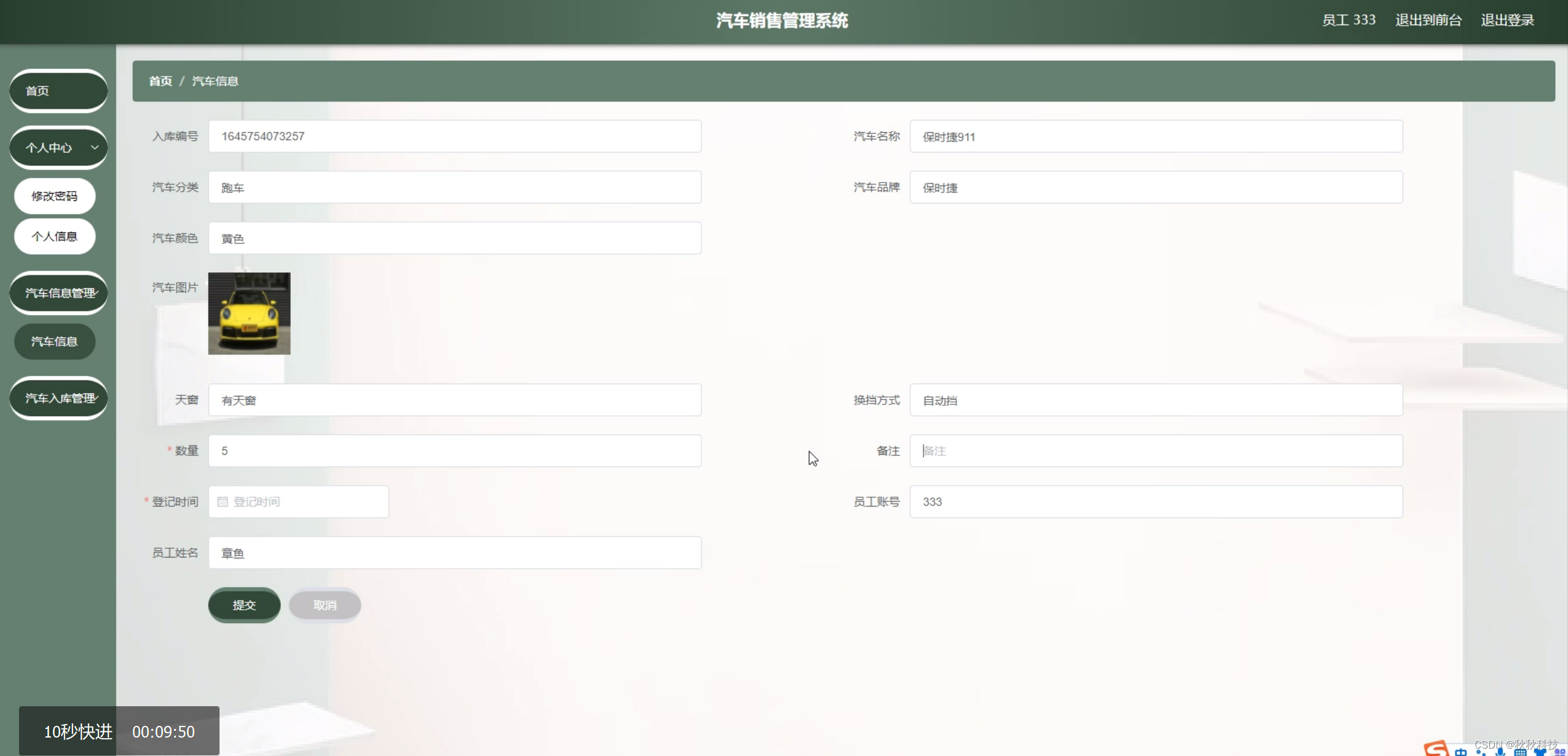Click 退出登录 in the header
The width and height of the screenshot is (1568, 756).
pyautogui.click(x=1507, y=20)
